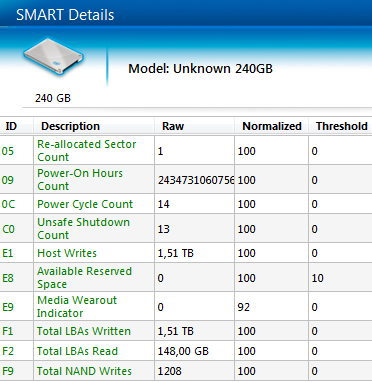This screenshot has width=372, height=383.
Task: Click the SMART Details title bar
Action: [x=186, y=13]
